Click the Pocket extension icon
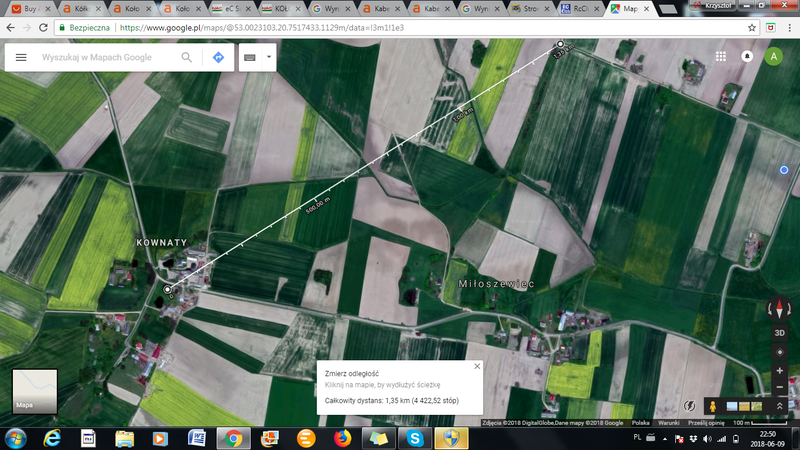800x450 pixels. coord(770,28)
